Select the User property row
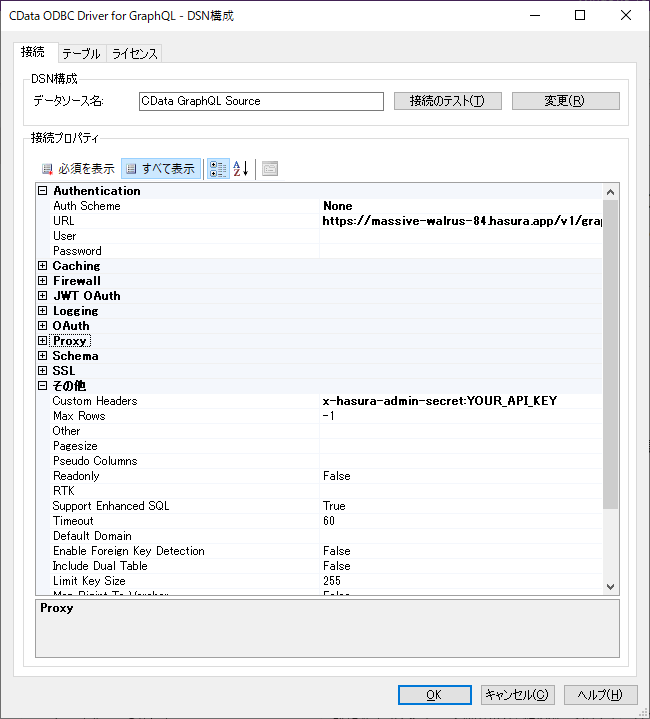The height and width of the screenshot is (719, 650). 327,236
